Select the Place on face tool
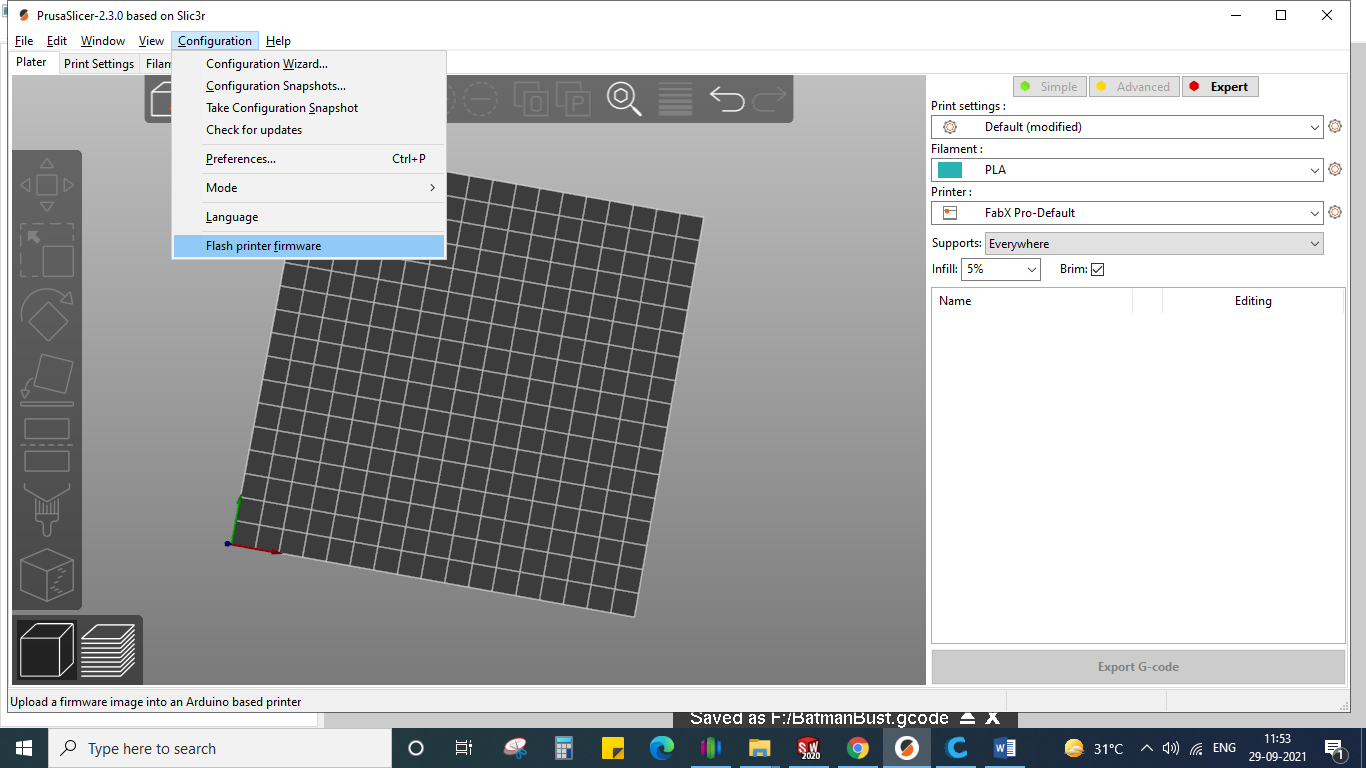 [47, 380]
